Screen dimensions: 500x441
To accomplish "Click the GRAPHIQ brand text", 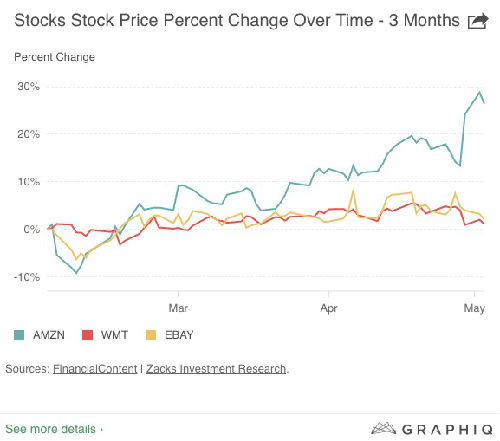I will click(447, 429).
